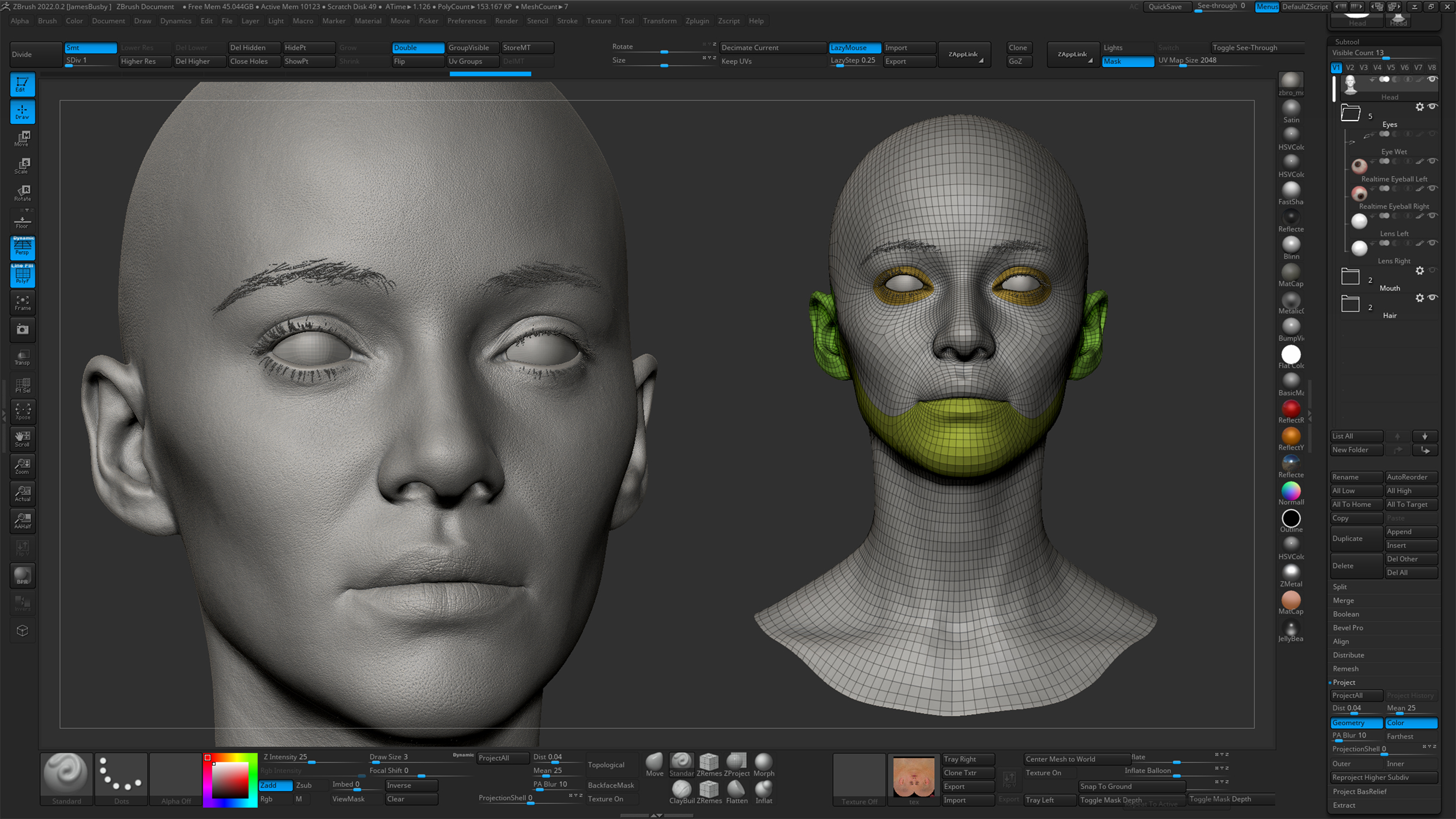Click the Rotate tool icon
This screenshot has width=1456, height=819.
pyautogui.click(x=22, y=193)
